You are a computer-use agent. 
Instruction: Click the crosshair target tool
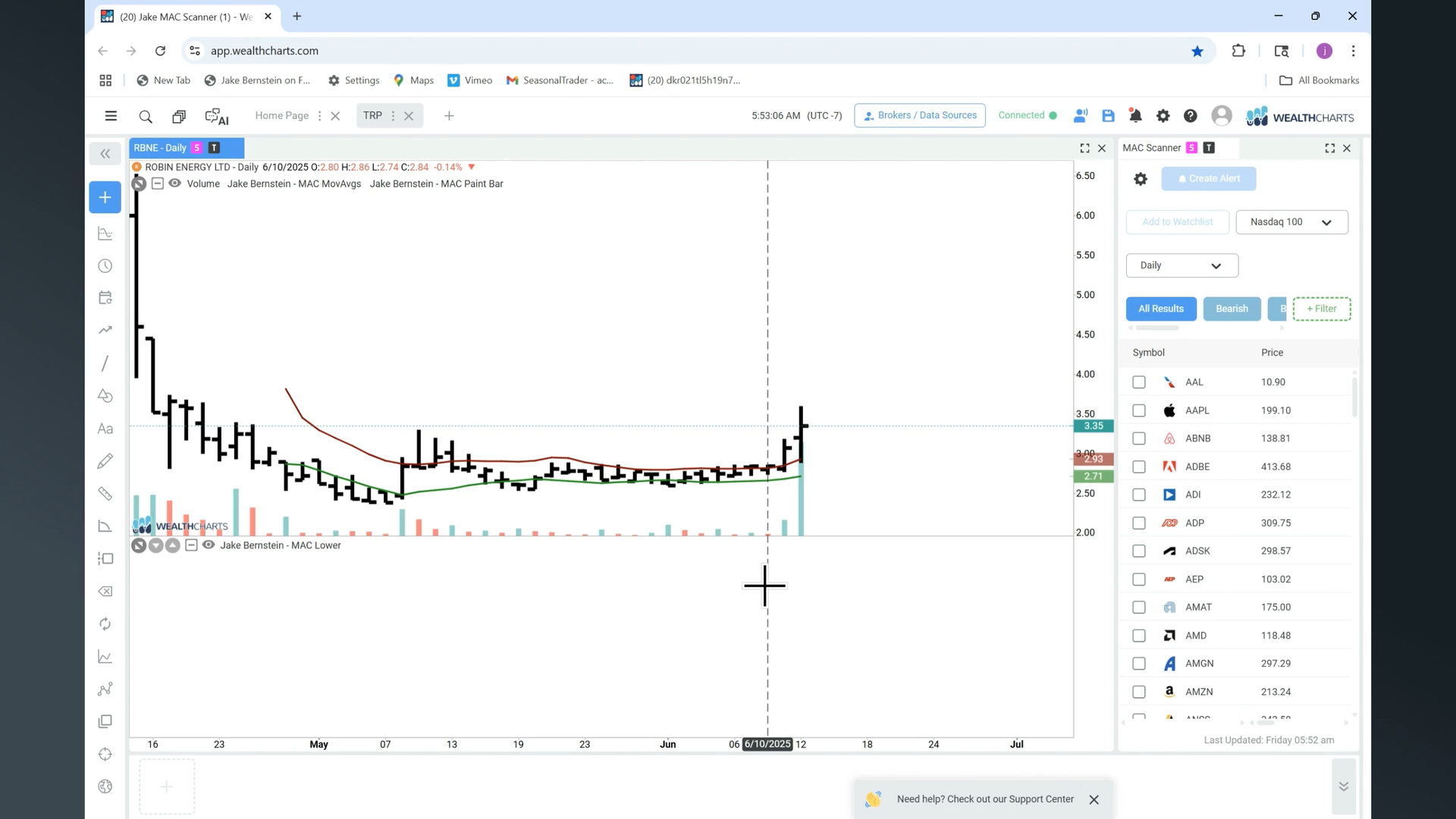click(105, 755)
